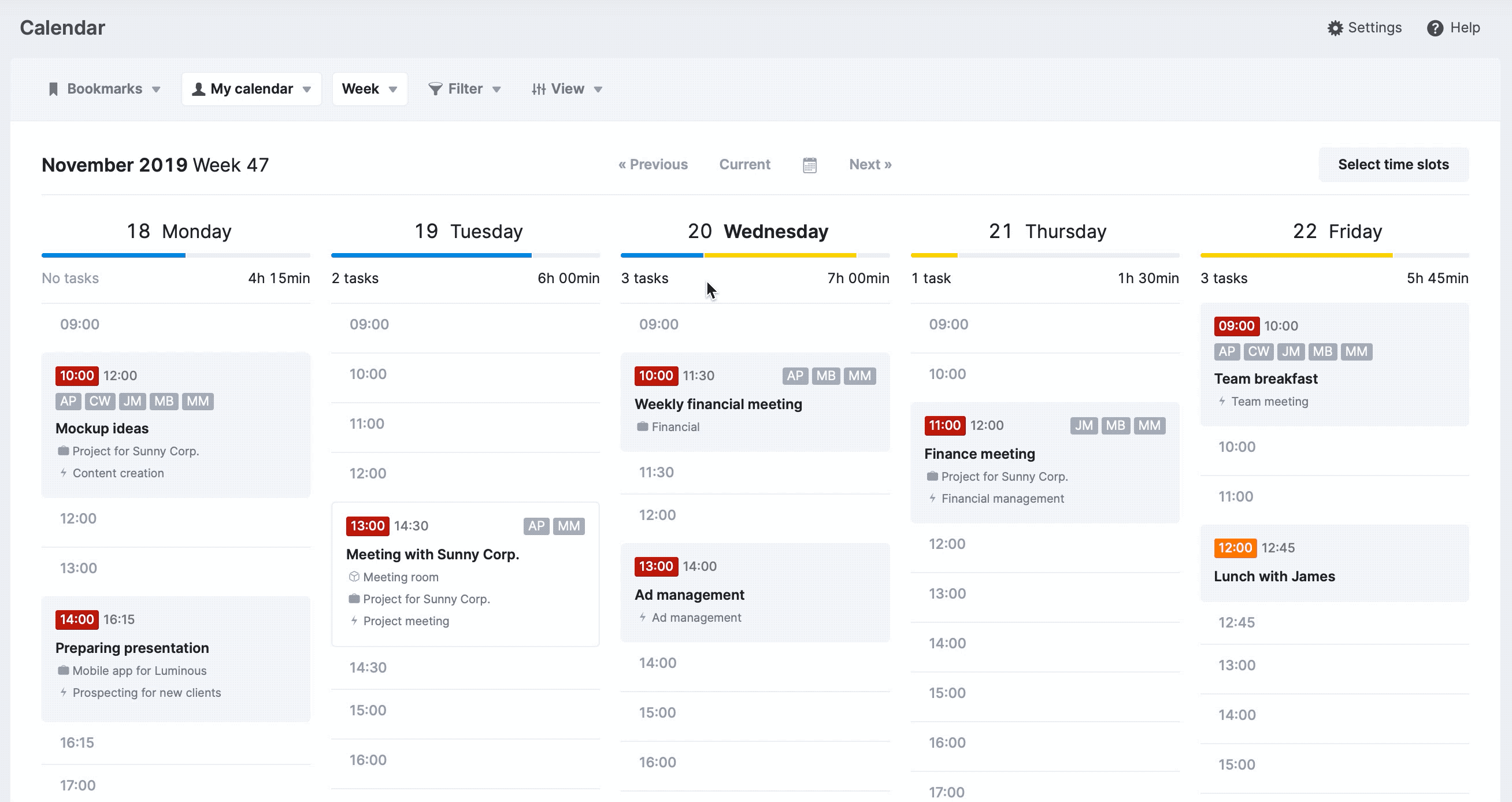
Task: Click the Filter funnel icon
Action: pyautogui.click(x=435, y=89)
